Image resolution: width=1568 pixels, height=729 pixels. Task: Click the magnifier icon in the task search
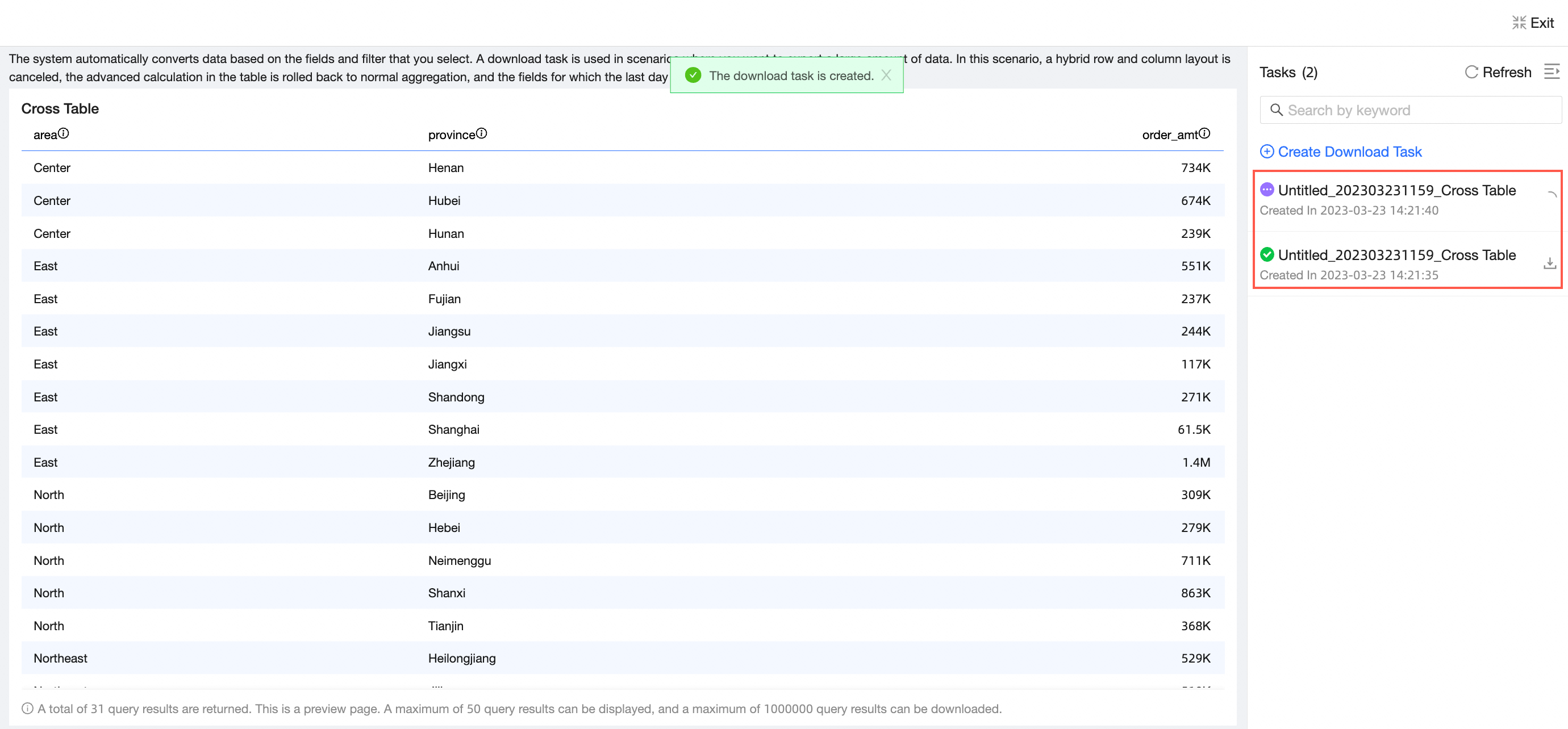click(1277, 110)
